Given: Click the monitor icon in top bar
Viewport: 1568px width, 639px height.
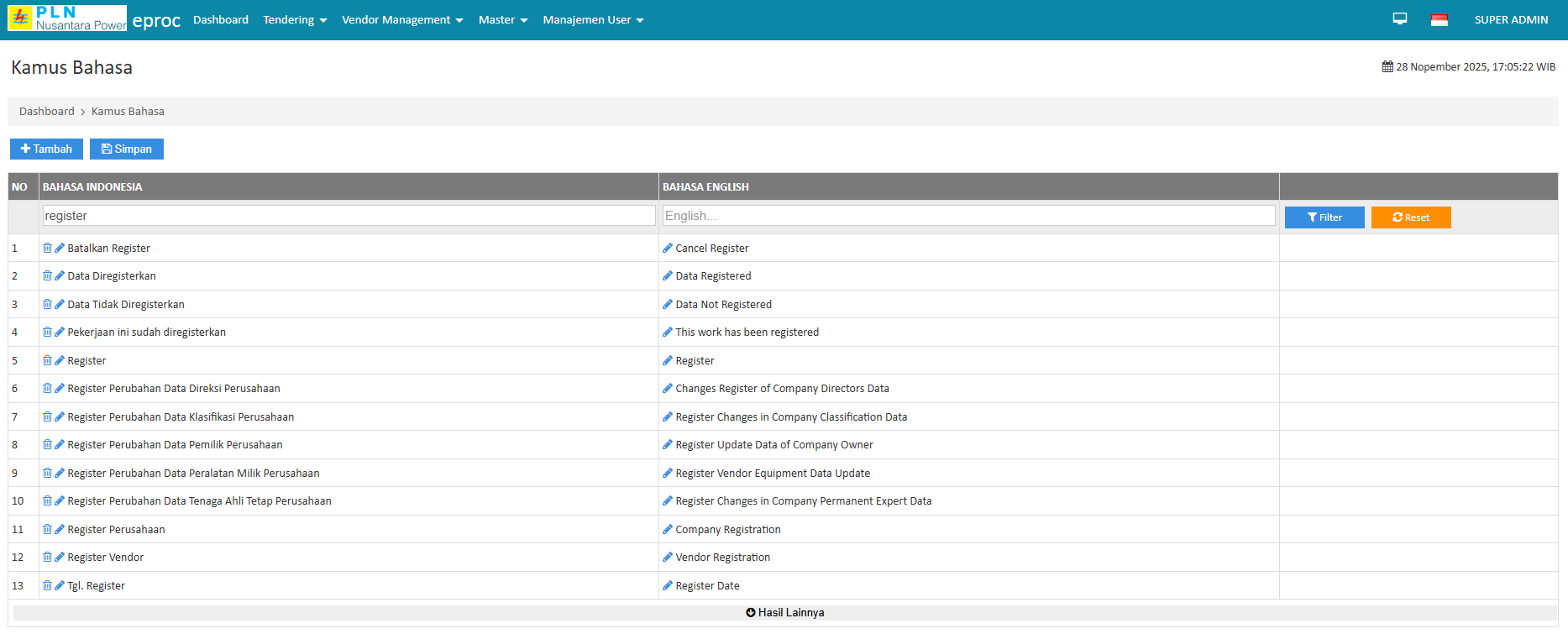Looking at the screenshot, I should point(1399,19).
